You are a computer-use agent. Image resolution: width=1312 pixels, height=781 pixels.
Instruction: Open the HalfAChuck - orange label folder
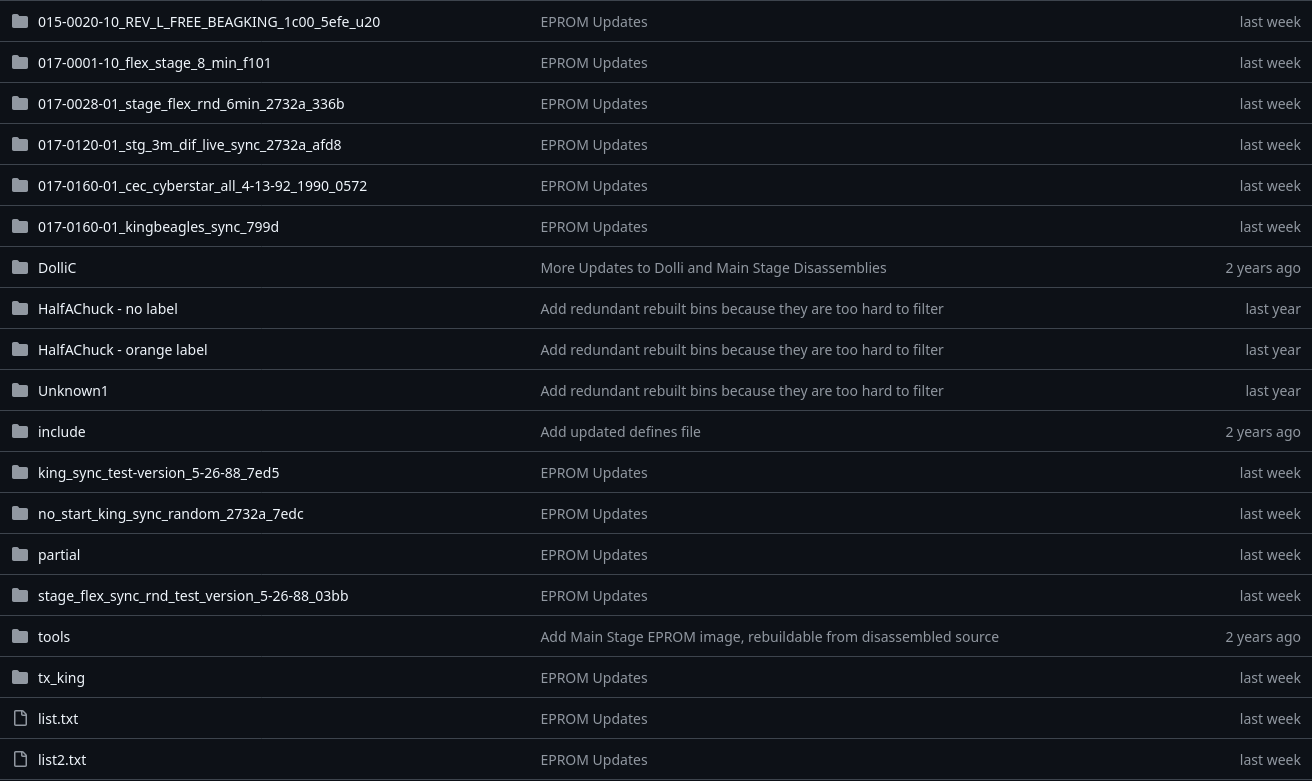pos(122,350)
